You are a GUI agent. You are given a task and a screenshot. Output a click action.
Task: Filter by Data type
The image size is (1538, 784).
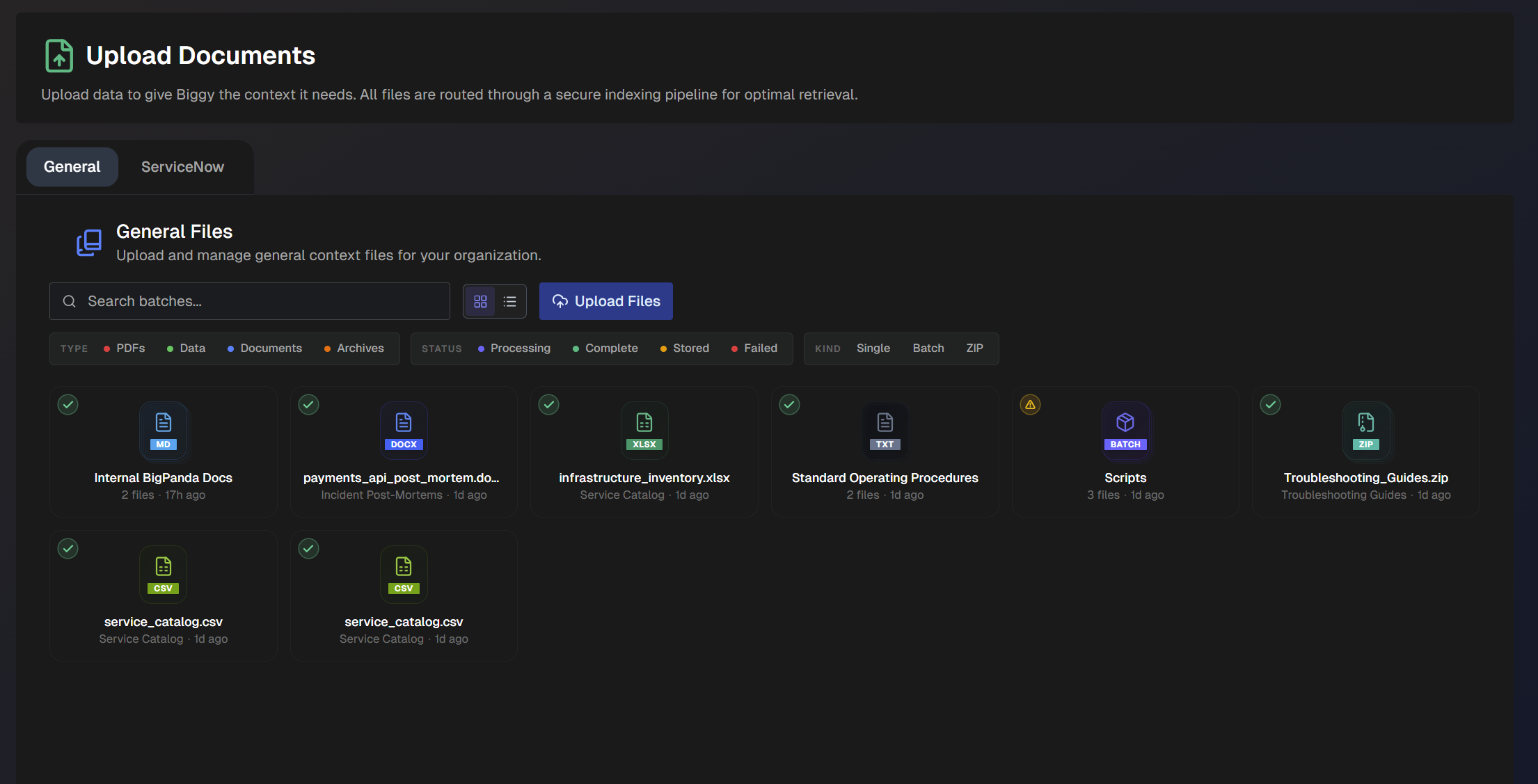pyautogui.click(x=187, y=349)
